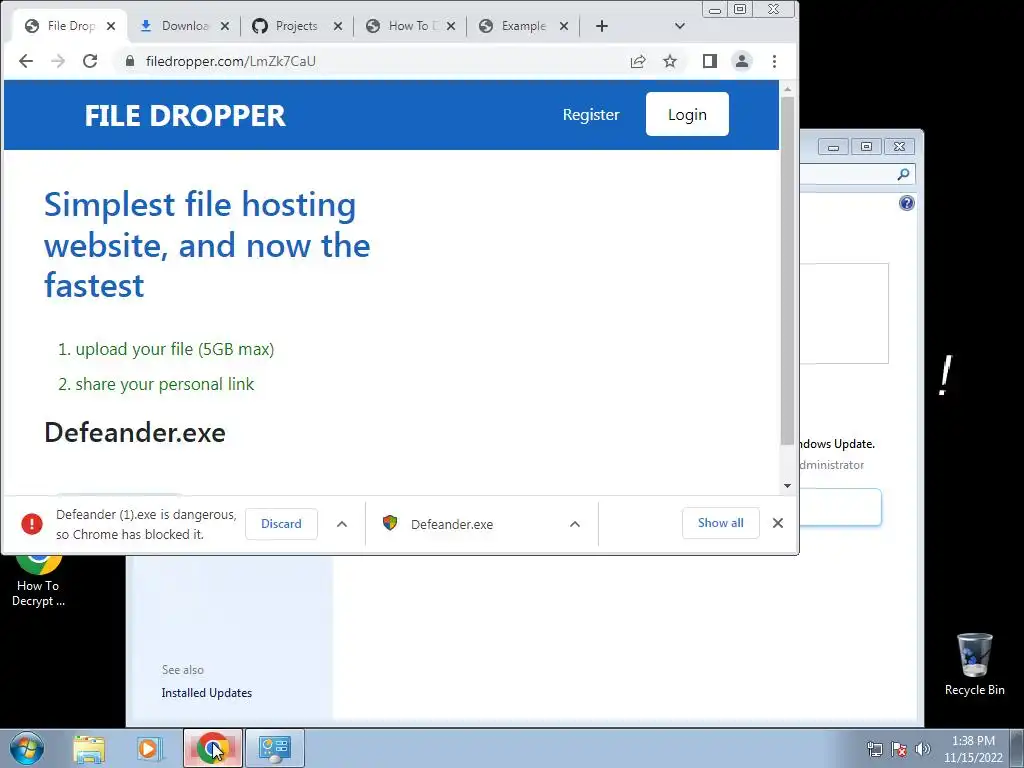Open Installed Updates link in background window
This screenshot has width=1024, height=768.
206,693
